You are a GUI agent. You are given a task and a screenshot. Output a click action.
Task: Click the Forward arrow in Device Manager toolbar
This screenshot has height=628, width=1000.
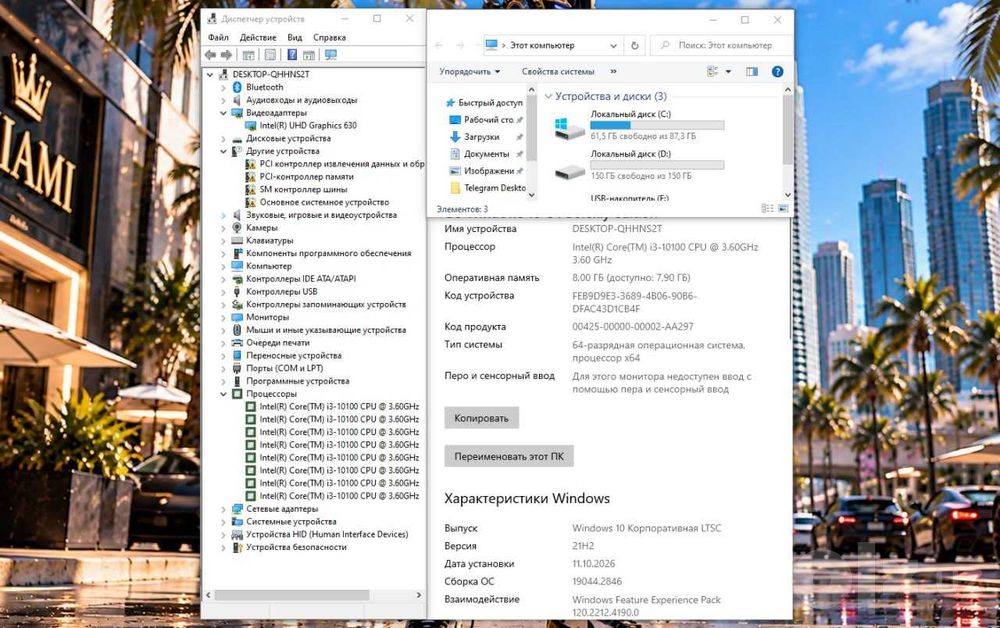pyautogui.click(x=226, y=55)
